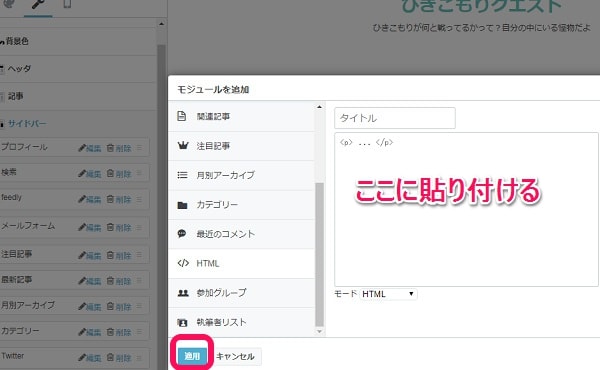This screenshot has height=370, width=600.
Task: Edit the feedly sidebar module
Action: [x=90, y=199]
